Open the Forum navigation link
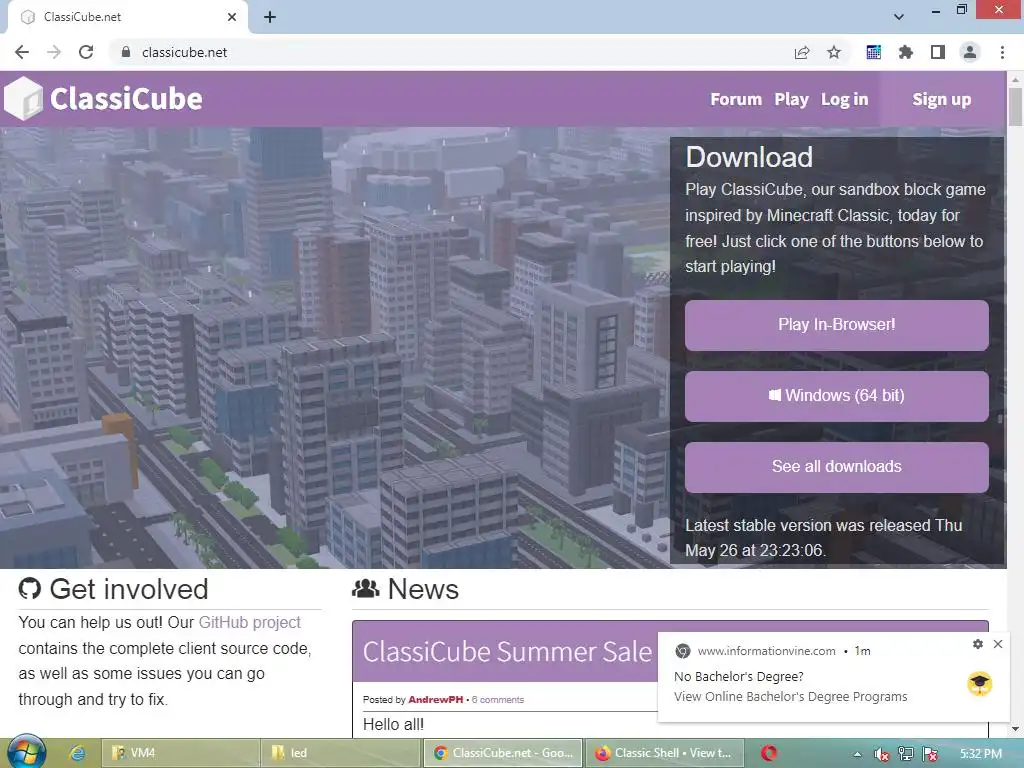This screenshot has width=1024, height=768. pyautogui.click(x=736, y=99)
